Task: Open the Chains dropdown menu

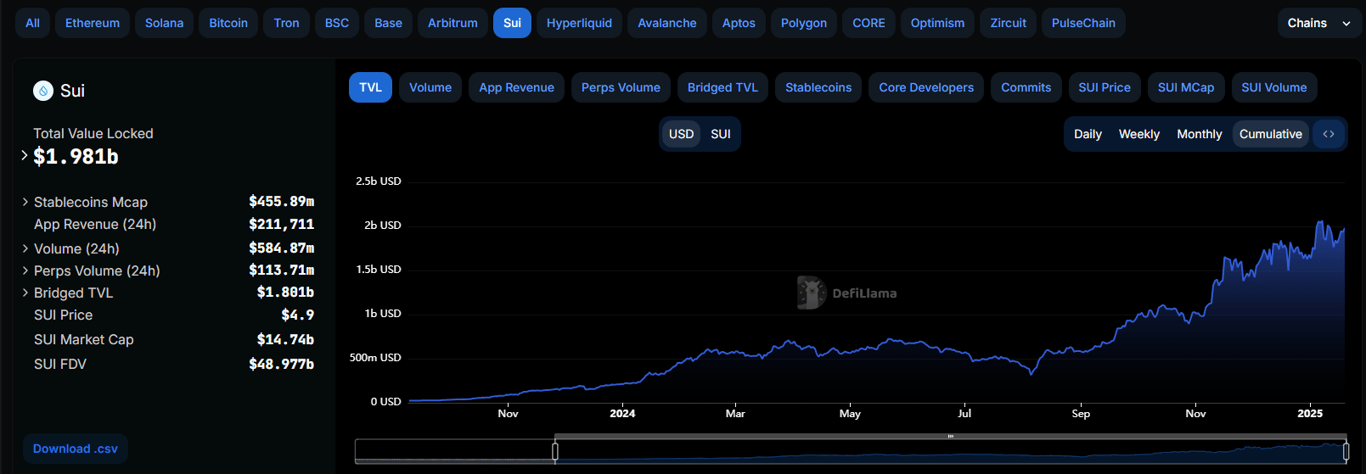Action: point(1319,23)
